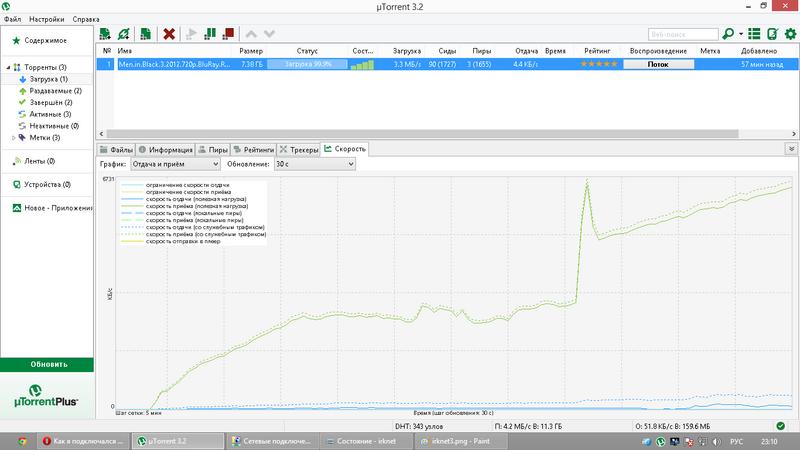Open preferences gear icon
Image resolution: width=800 pixels, height=450 pixels.
(790, 34)
